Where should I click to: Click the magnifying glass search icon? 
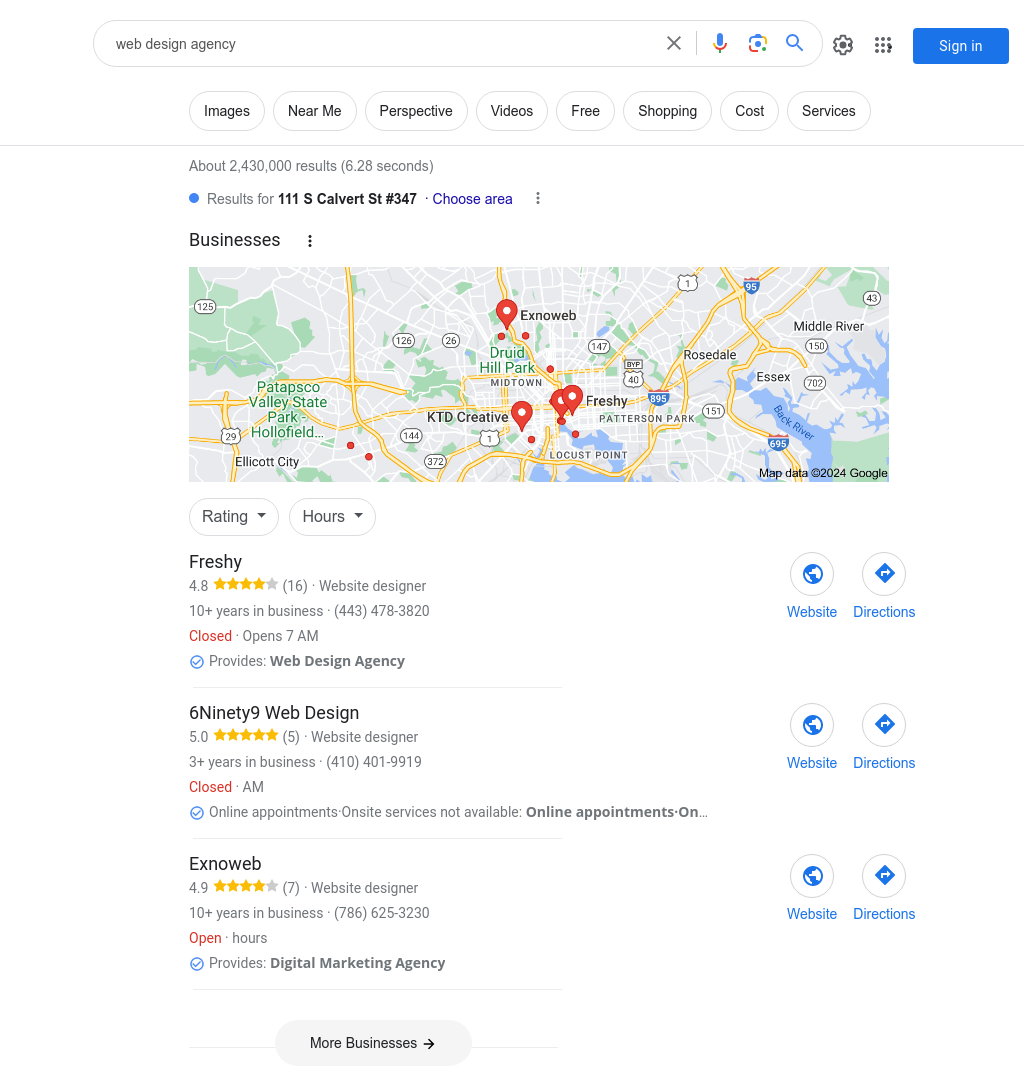[795, 43]
